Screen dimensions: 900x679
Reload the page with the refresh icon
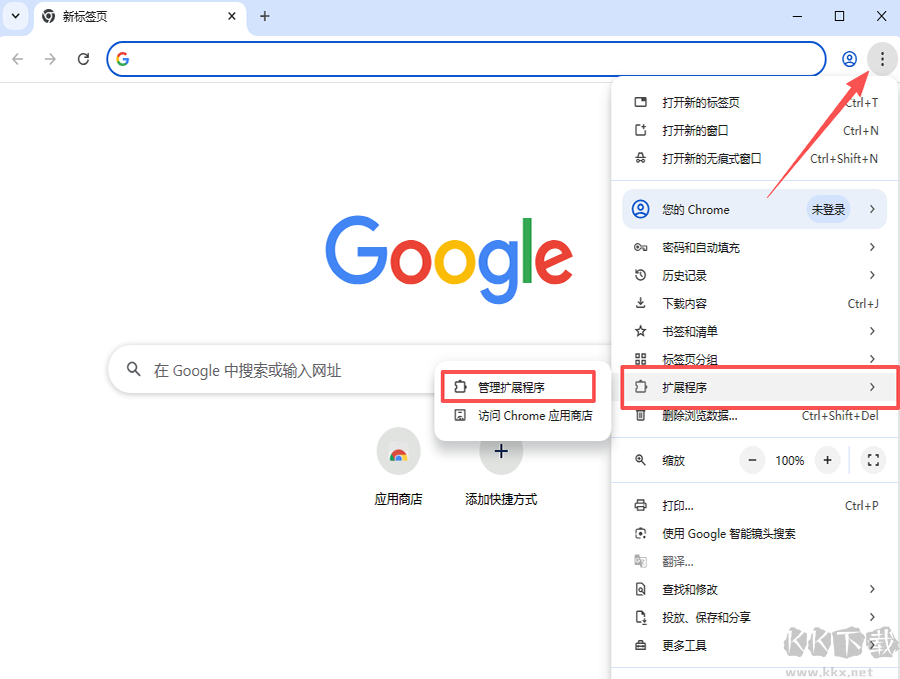83,59
